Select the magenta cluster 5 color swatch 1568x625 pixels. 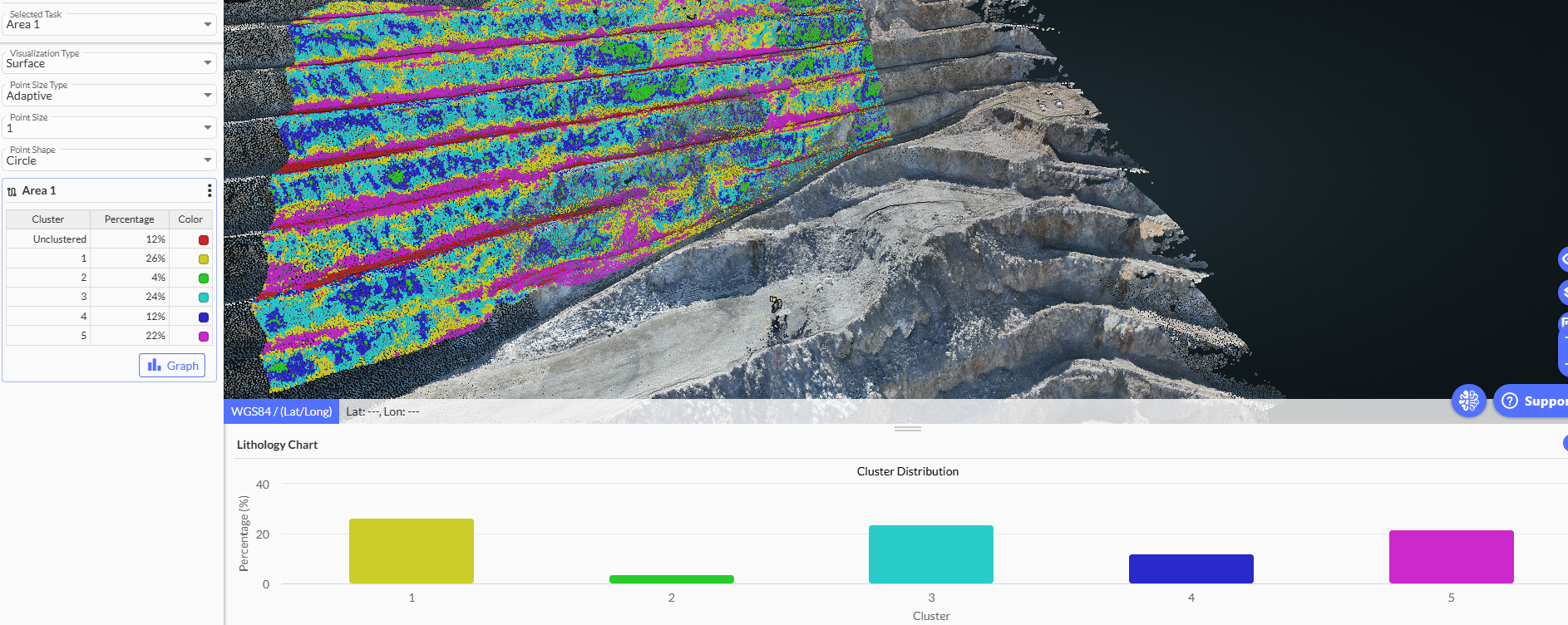click(204, 337)
